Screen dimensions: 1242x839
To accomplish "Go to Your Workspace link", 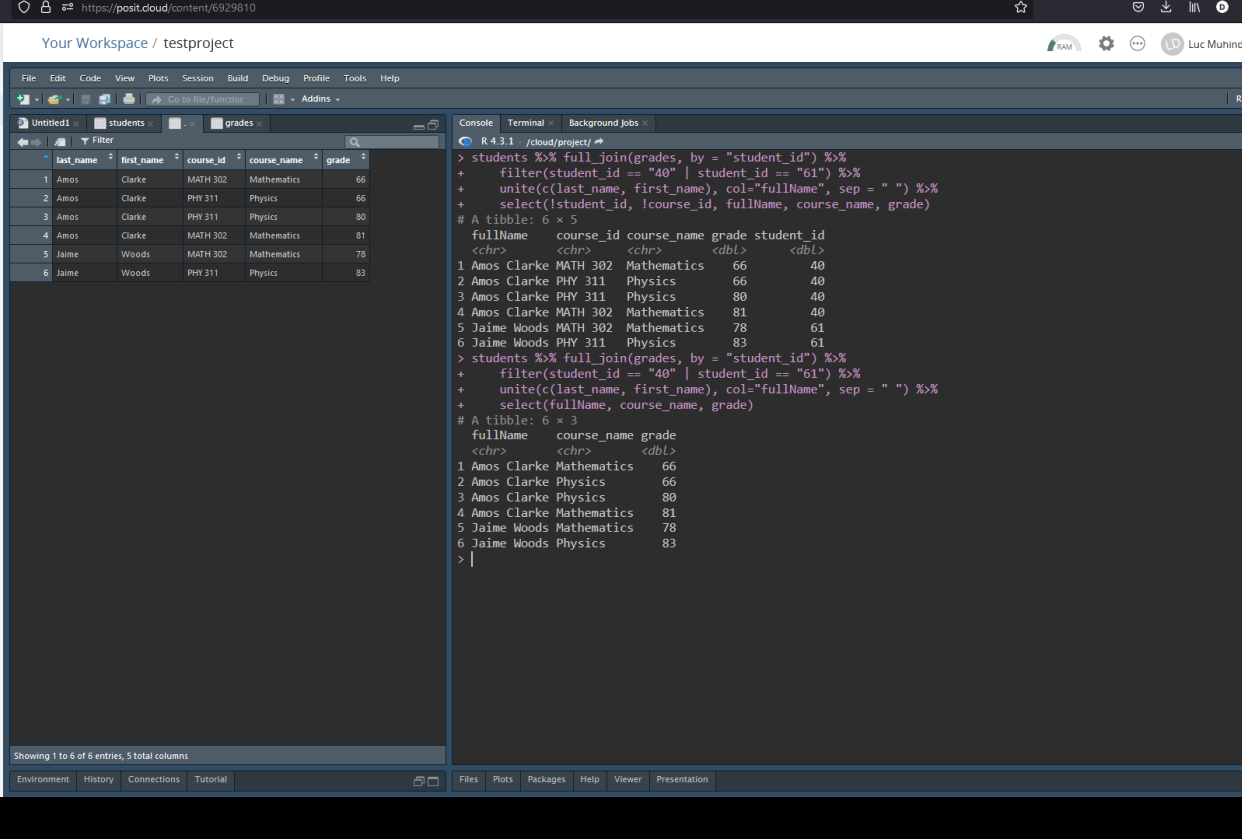I will tap(94, 44).
